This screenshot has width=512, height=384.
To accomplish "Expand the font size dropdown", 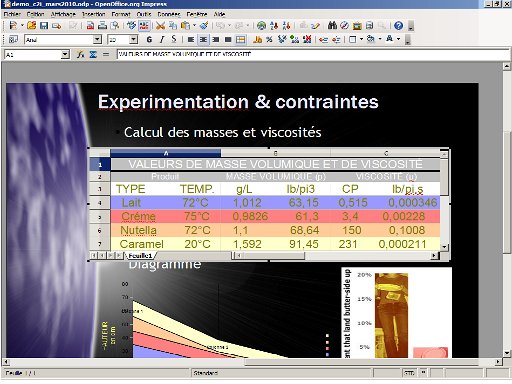I will (x=134, y=40).
